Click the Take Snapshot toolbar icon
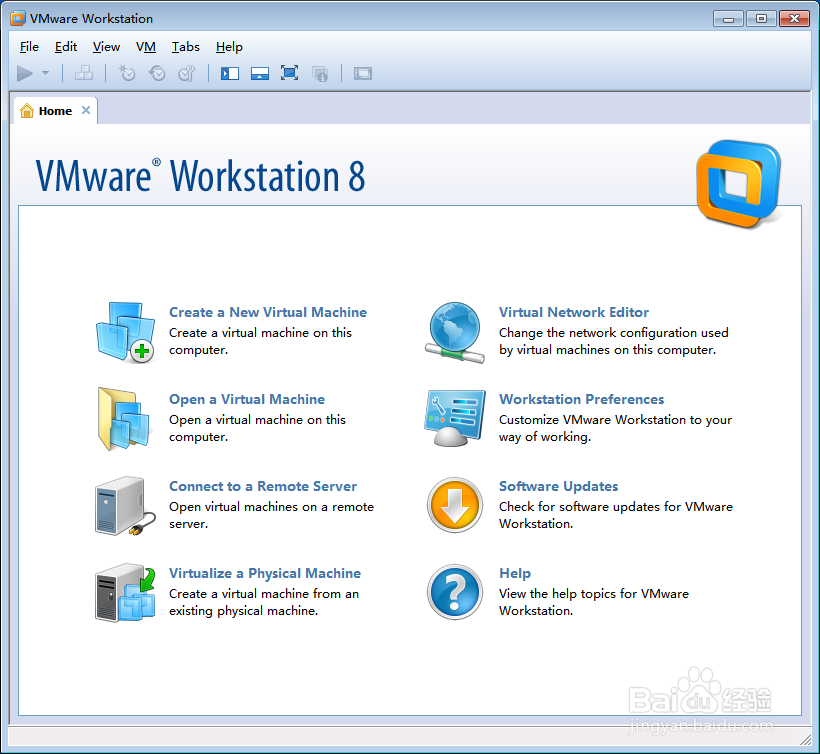The width and height of the screenshot is (820, 754). (127, 73)
